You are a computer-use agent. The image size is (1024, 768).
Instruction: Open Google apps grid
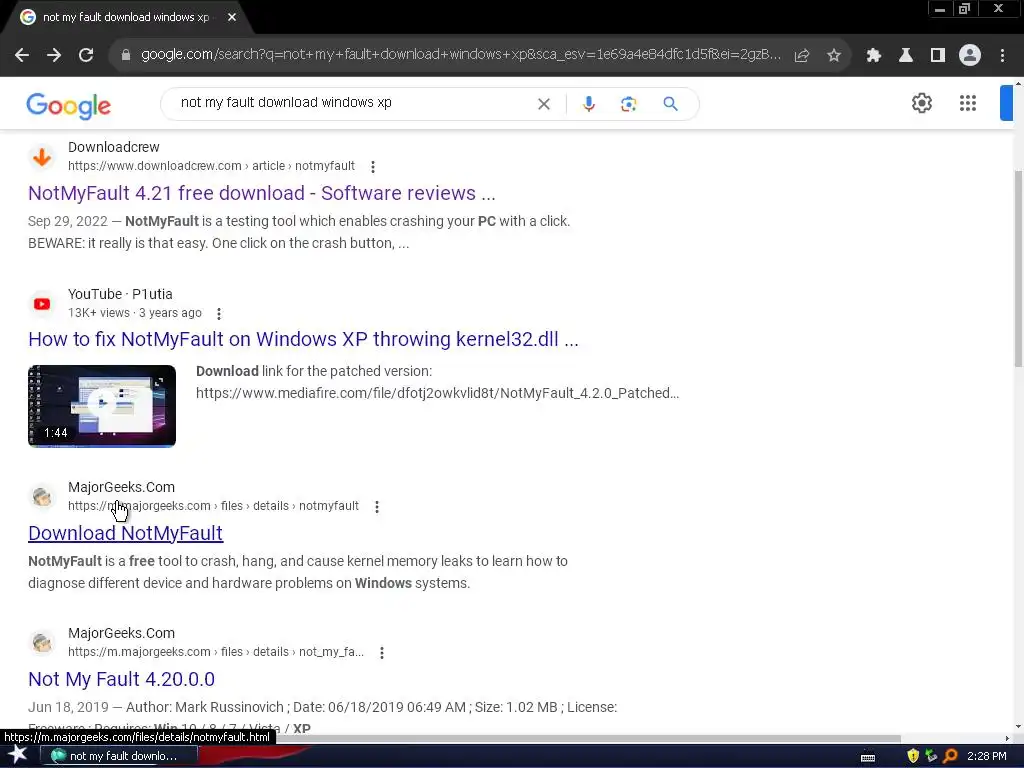click(x=968, y=103)
